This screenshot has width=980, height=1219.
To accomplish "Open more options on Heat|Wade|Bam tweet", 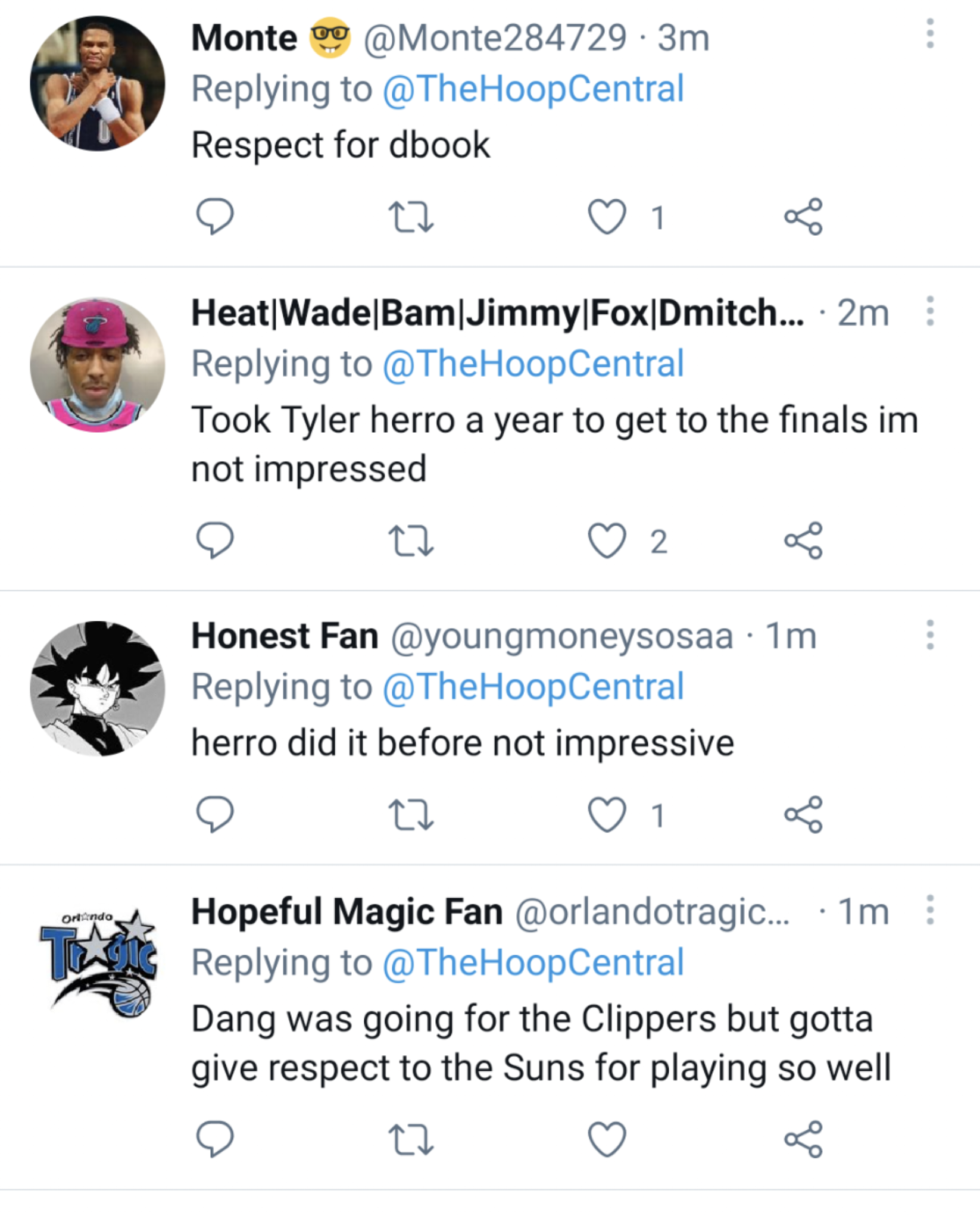I will tap(929, 311).
